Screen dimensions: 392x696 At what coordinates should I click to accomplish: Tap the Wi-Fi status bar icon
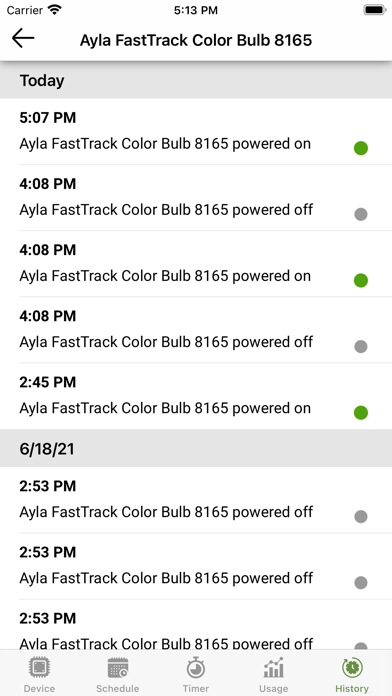(55, 10)
